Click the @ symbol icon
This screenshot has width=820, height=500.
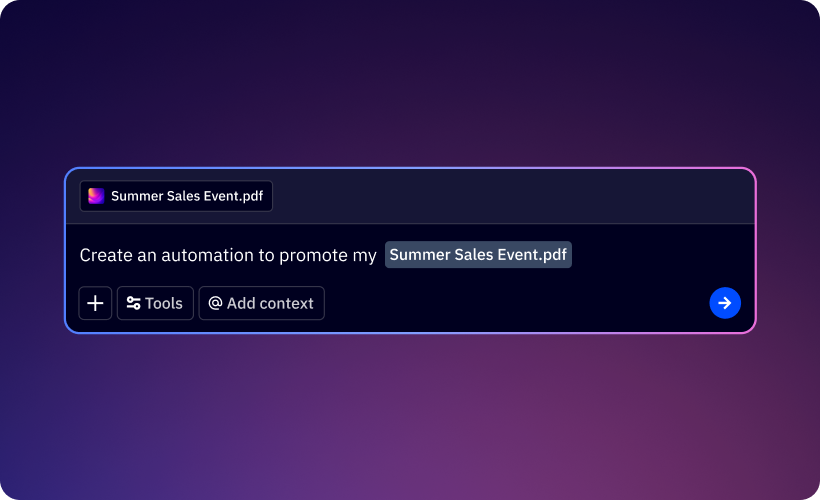[x=215, y=303]
